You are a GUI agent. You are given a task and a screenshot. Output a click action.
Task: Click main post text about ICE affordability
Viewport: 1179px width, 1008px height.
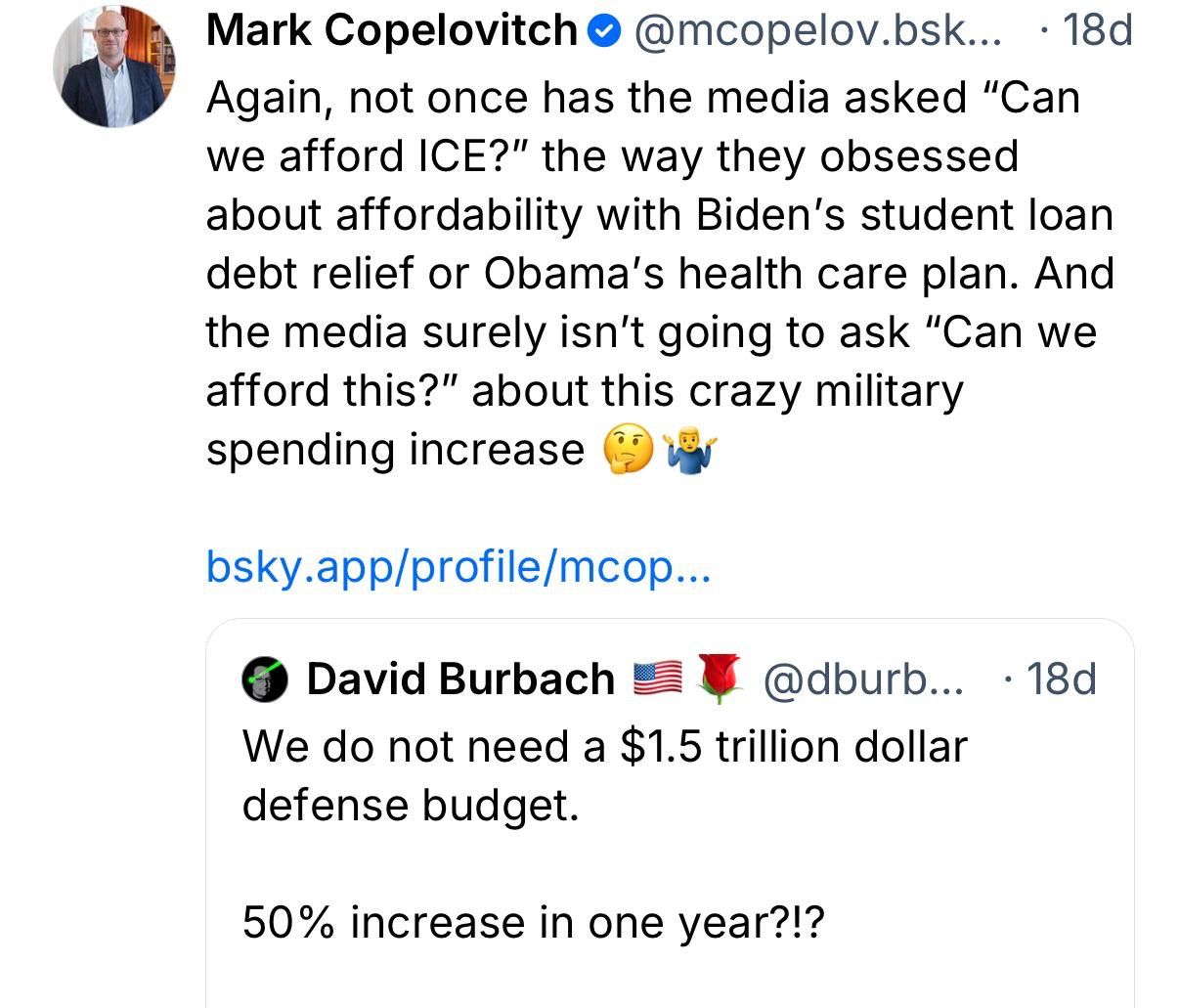pyautogui.click(x=659, y=274)
